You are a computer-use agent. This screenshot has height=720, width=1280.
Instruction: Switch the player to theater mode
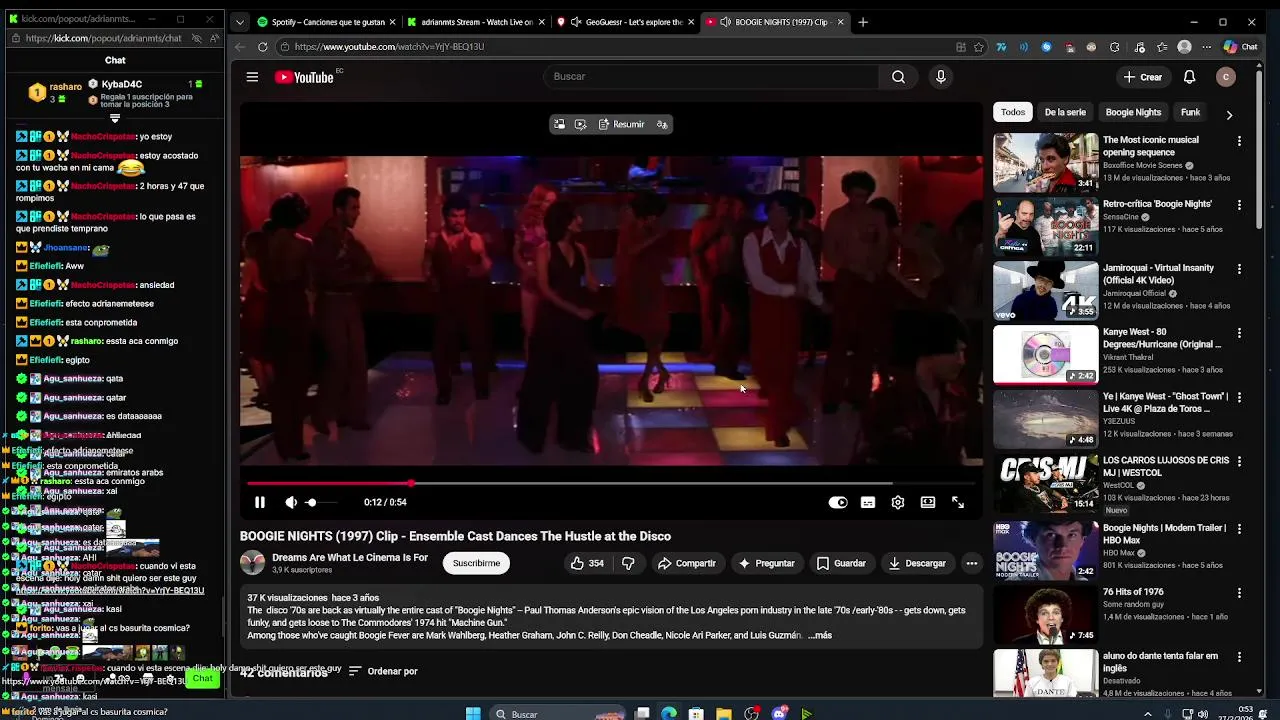coord(928,503)
